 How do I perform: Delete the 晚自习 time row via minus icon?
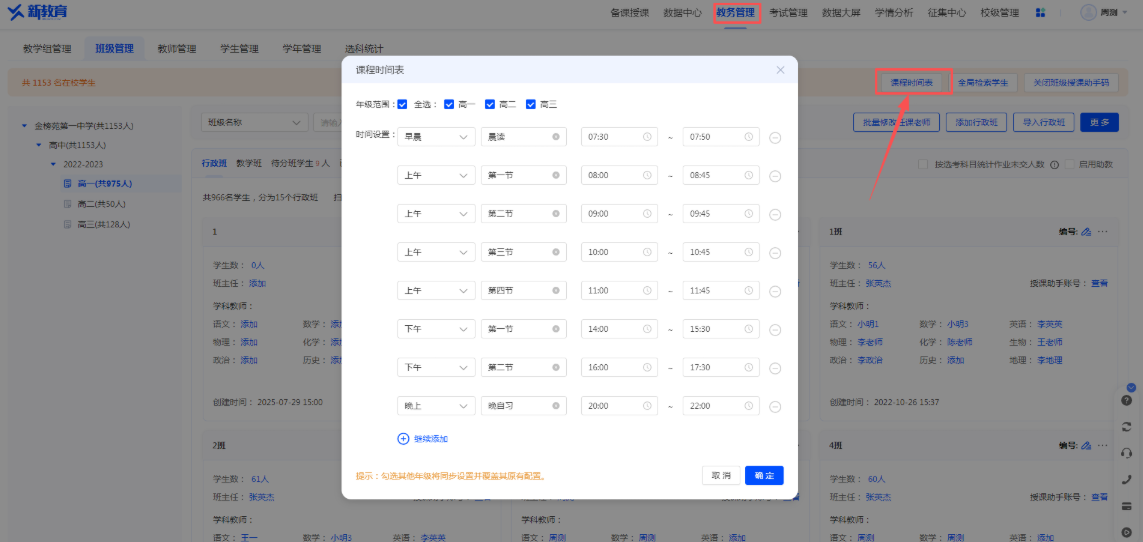point(775,407)
